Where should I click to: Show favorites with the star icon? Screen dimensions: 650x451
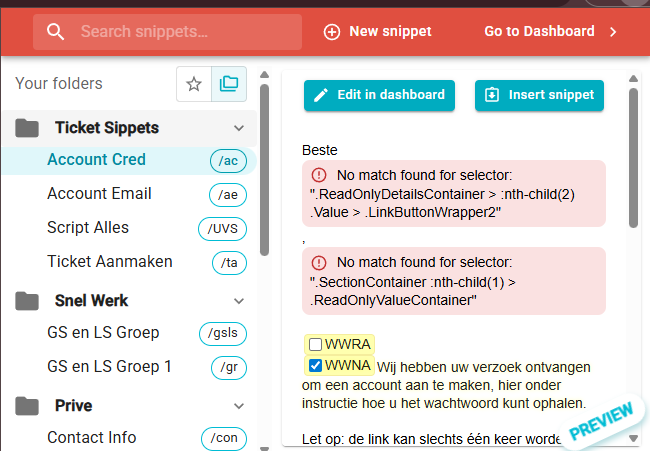click(194, 85)
